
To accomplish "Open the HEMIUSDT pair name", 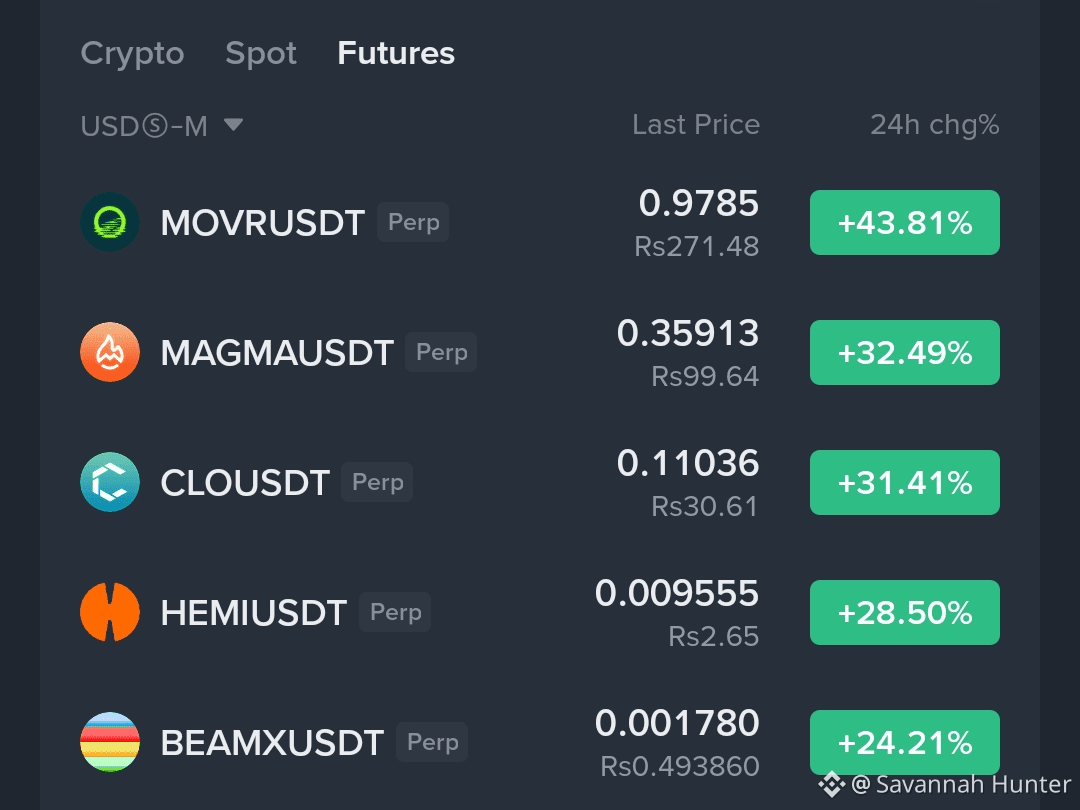I will click(253, 612).
